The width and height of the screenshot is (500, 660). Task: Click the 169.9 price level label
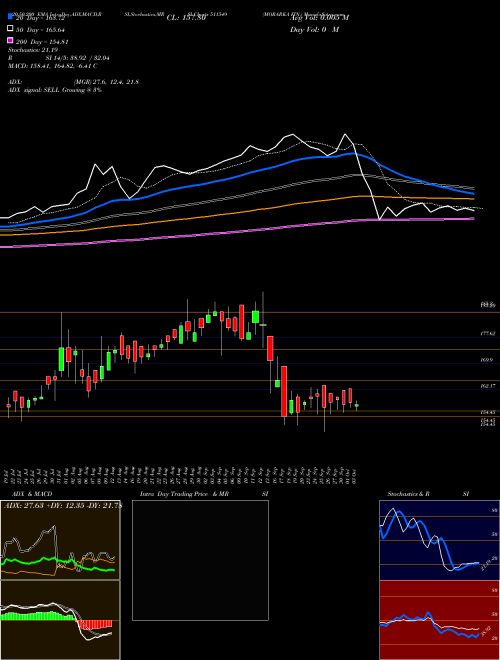[x=487, y=360]
